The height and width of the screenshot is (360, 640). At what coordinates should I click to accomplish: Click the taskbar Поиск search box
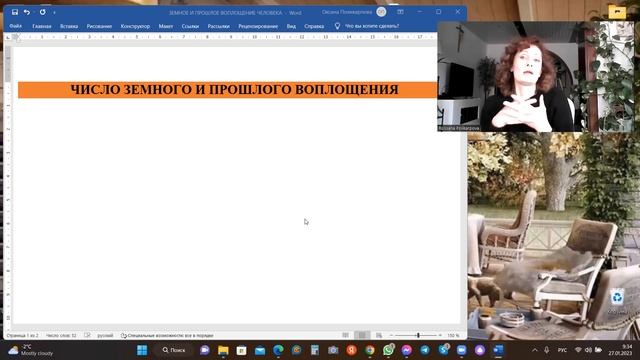tap(174, 350)
